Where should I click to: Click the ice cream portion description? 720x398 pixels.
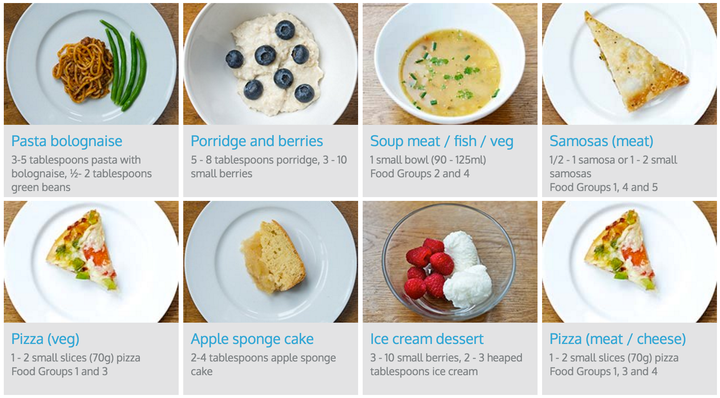[446, 364]
